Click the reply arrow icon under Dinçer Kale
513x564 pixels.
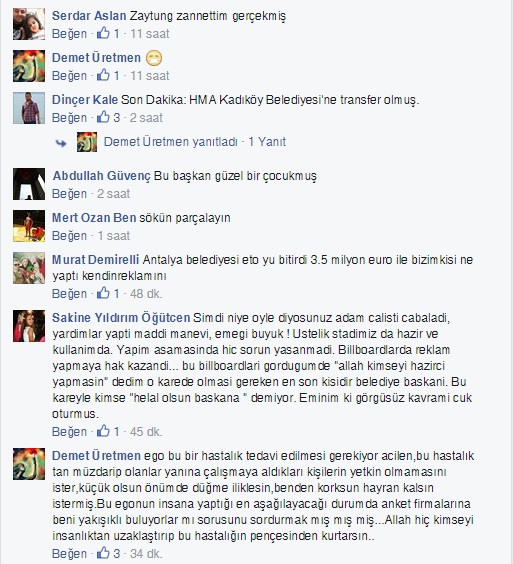[61, 143]
